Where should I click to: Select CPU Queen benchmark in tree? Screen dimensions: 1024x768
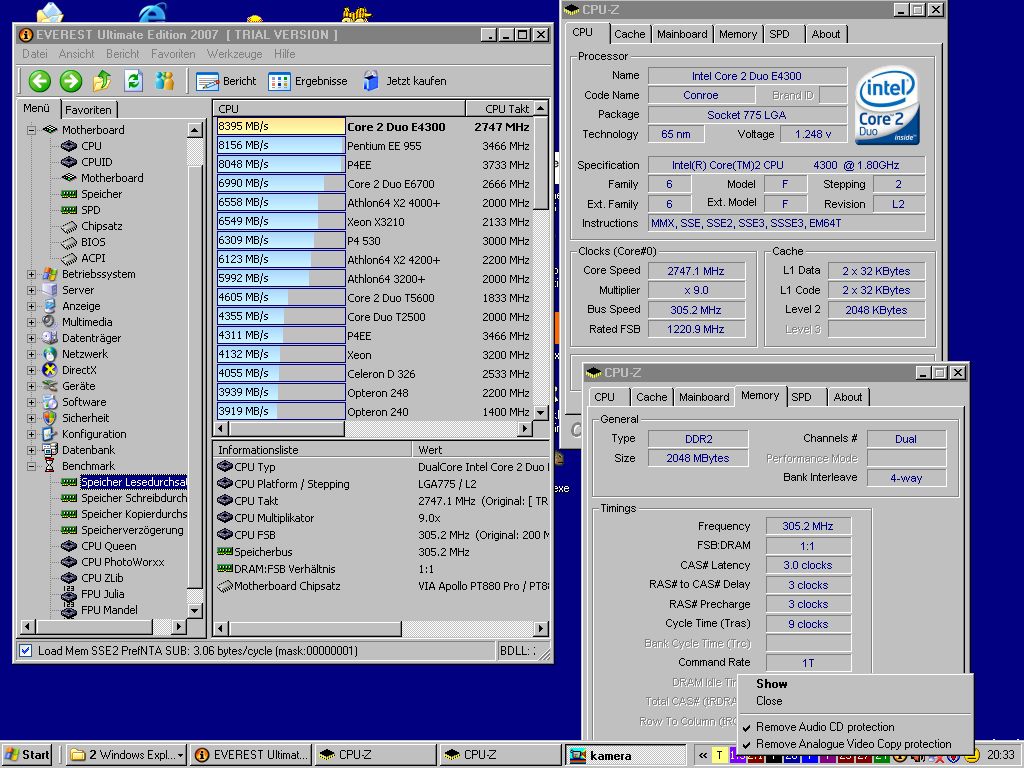click(x=108, y=546)
